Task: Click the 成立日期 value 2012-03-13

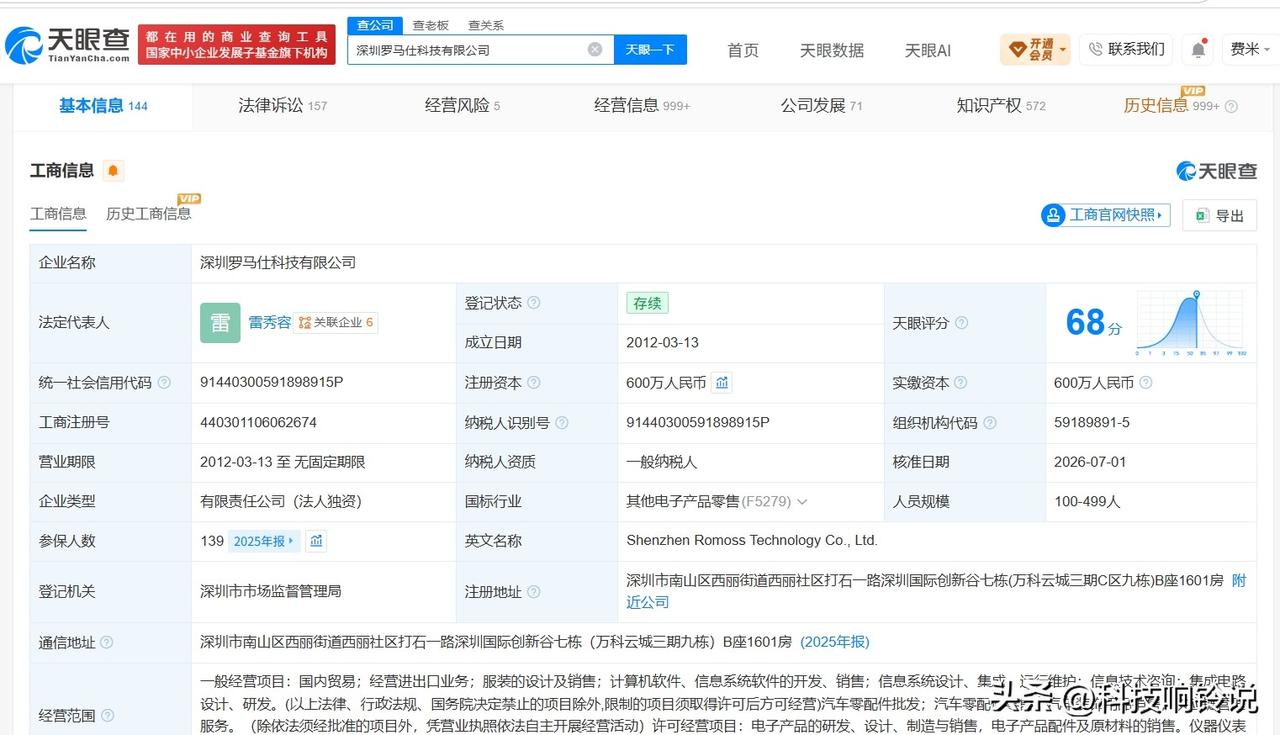Action: 663,342
